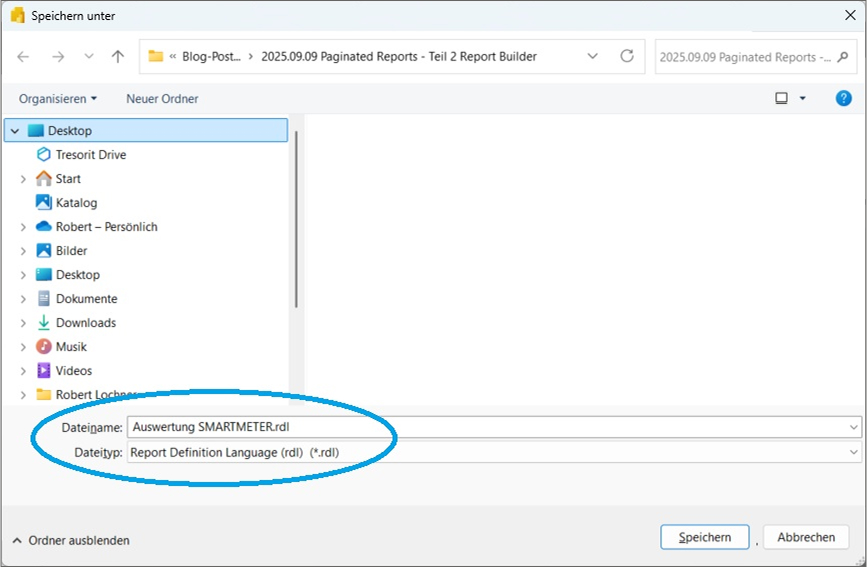Click the Forward navigation arrow
Image resolution: width=867 pixels, height=567 pixels.
pos(57,57)
